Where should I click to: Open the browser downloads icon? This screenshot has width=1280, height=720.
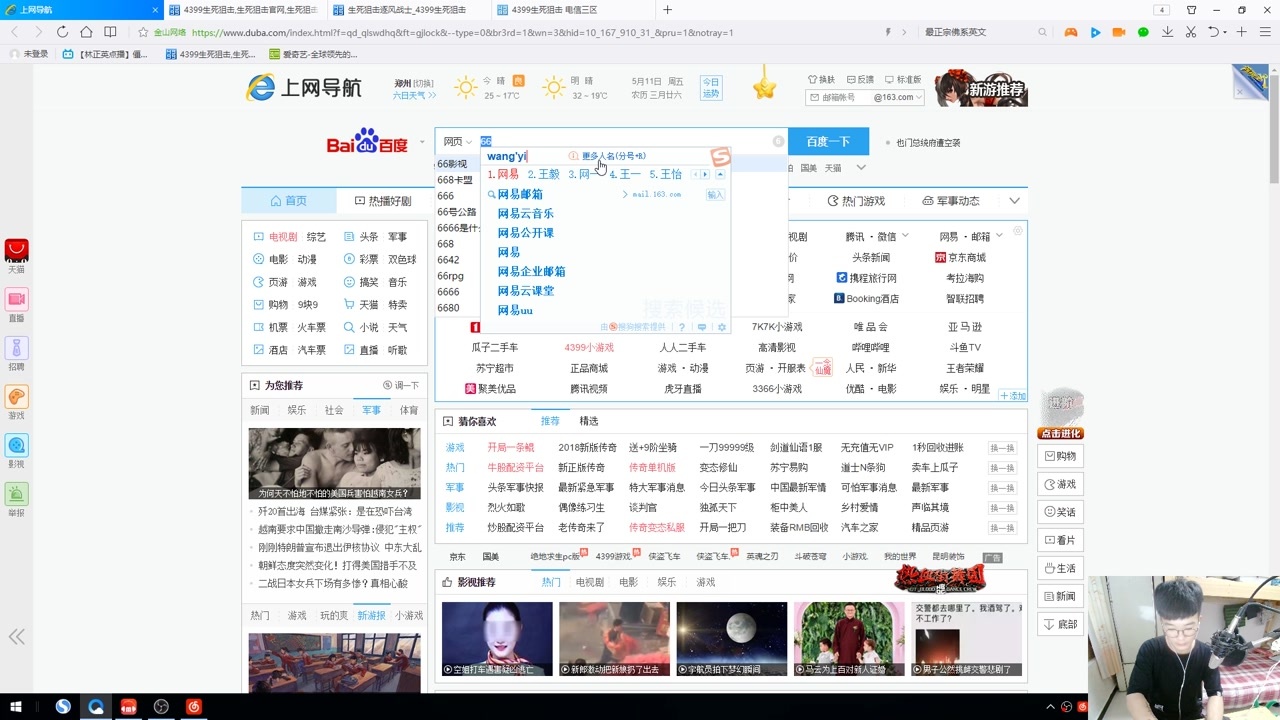1167,32
